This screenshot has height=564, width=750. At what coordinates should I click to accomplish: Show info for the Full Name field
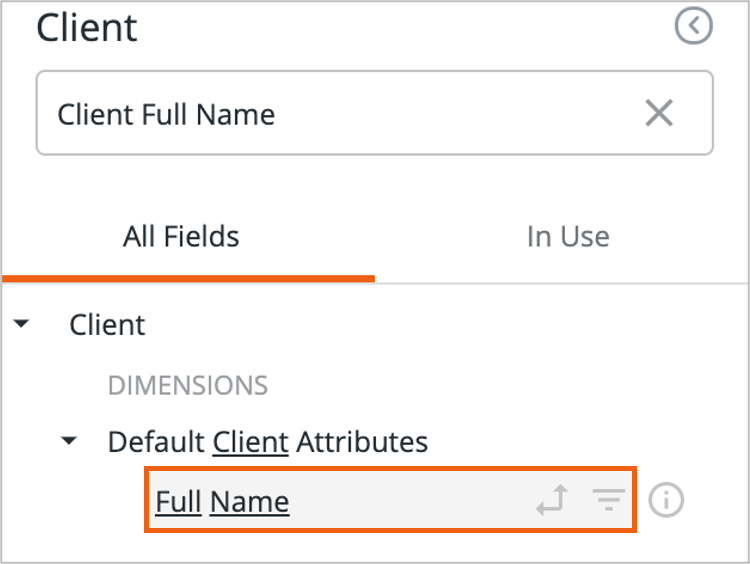667,500
